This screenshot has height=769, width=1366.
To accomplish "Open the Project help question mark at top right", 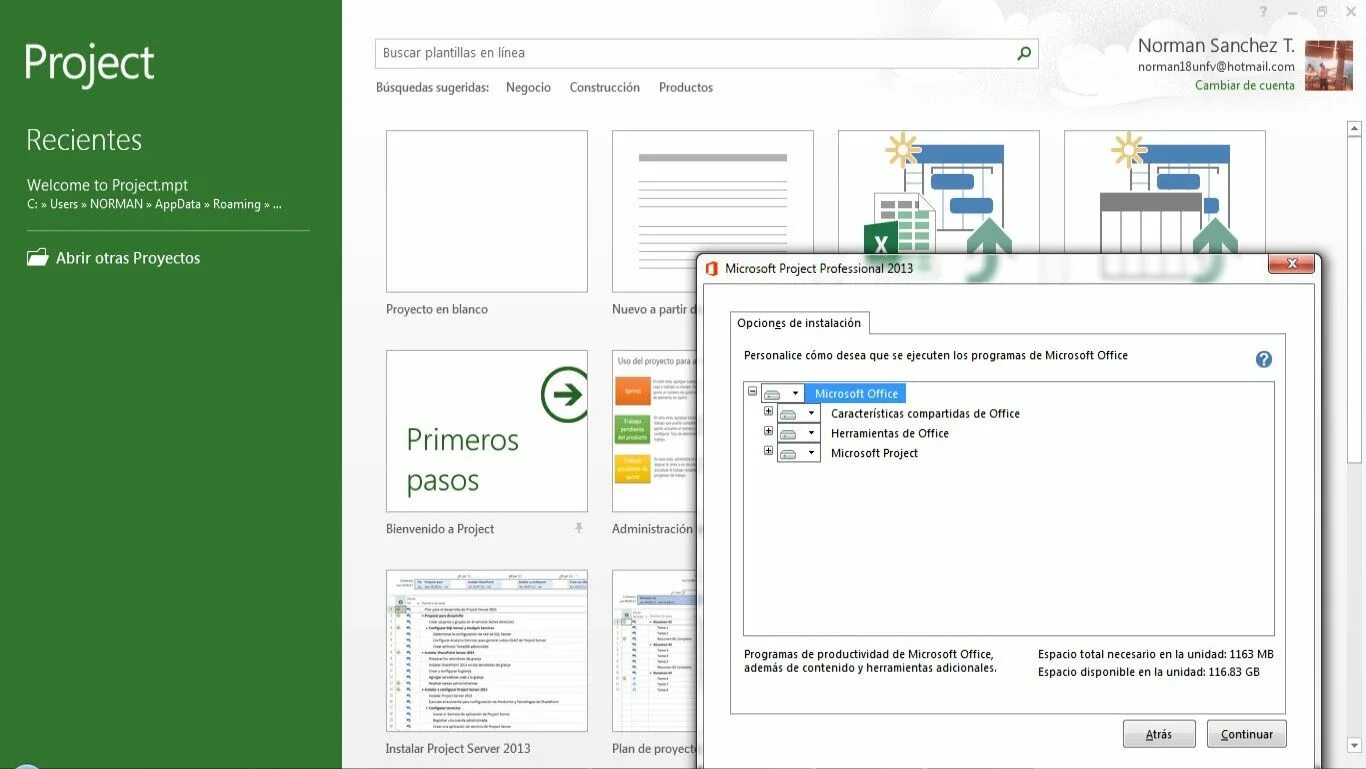I will point(1264,11).
